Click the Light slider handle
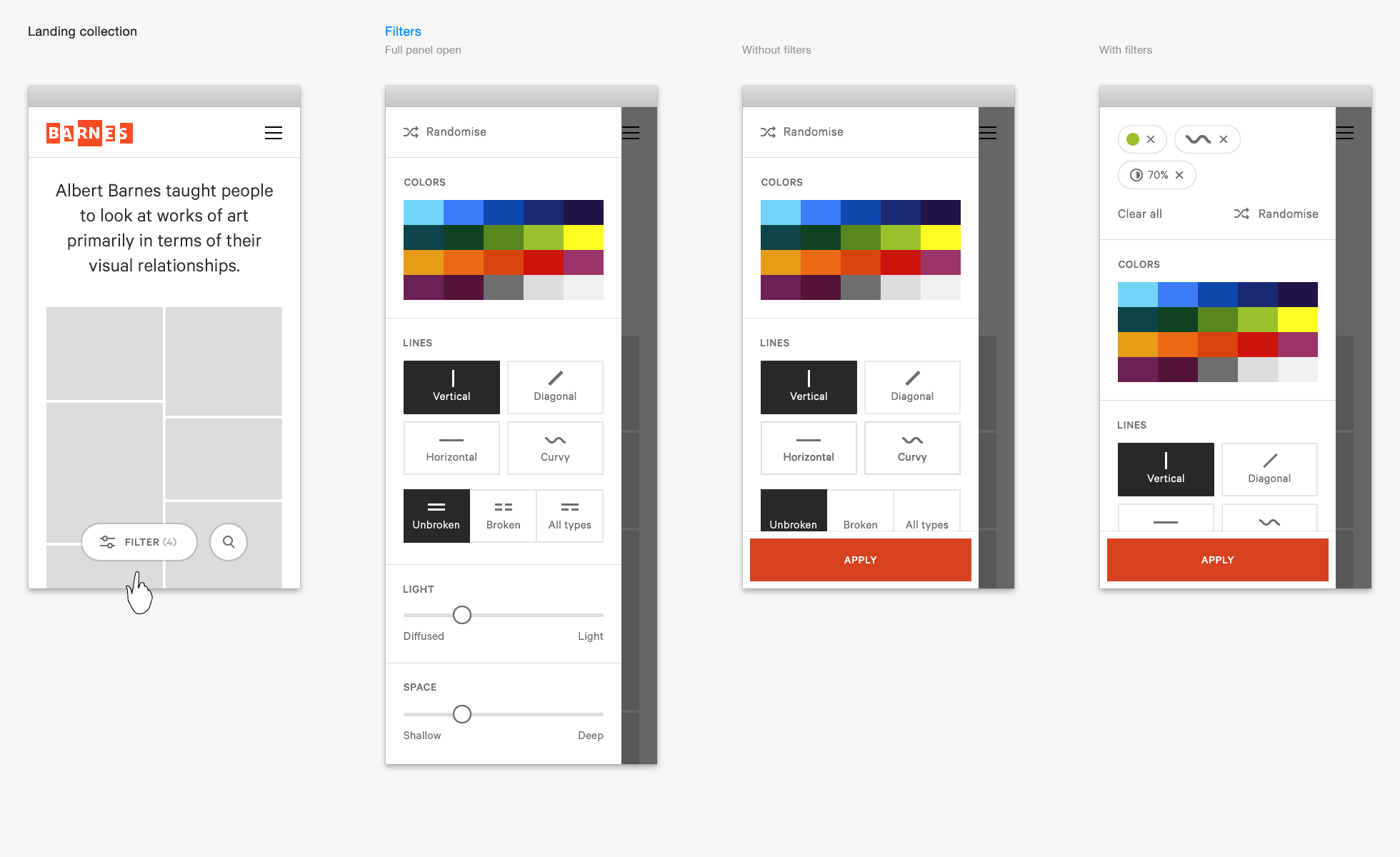This screenshot has width=1400, height=857. (x=462, y=615)
